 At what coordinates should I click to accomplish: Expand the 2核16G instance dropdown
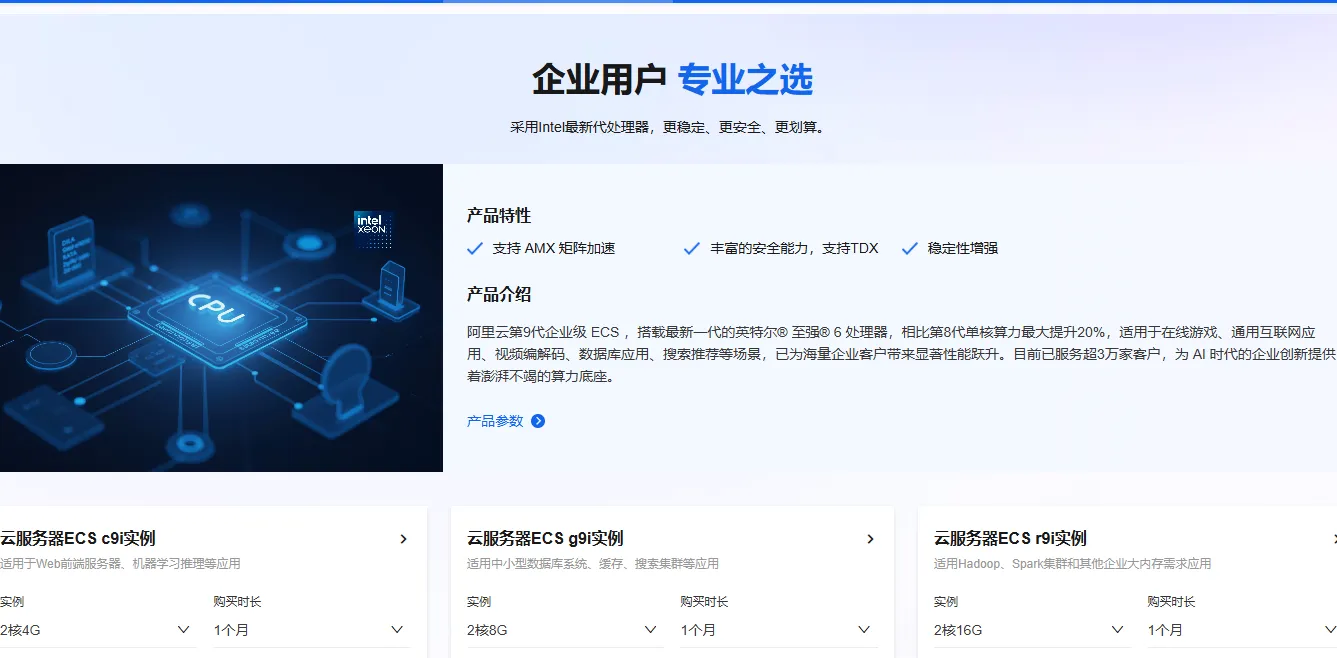click(1032, 630)
